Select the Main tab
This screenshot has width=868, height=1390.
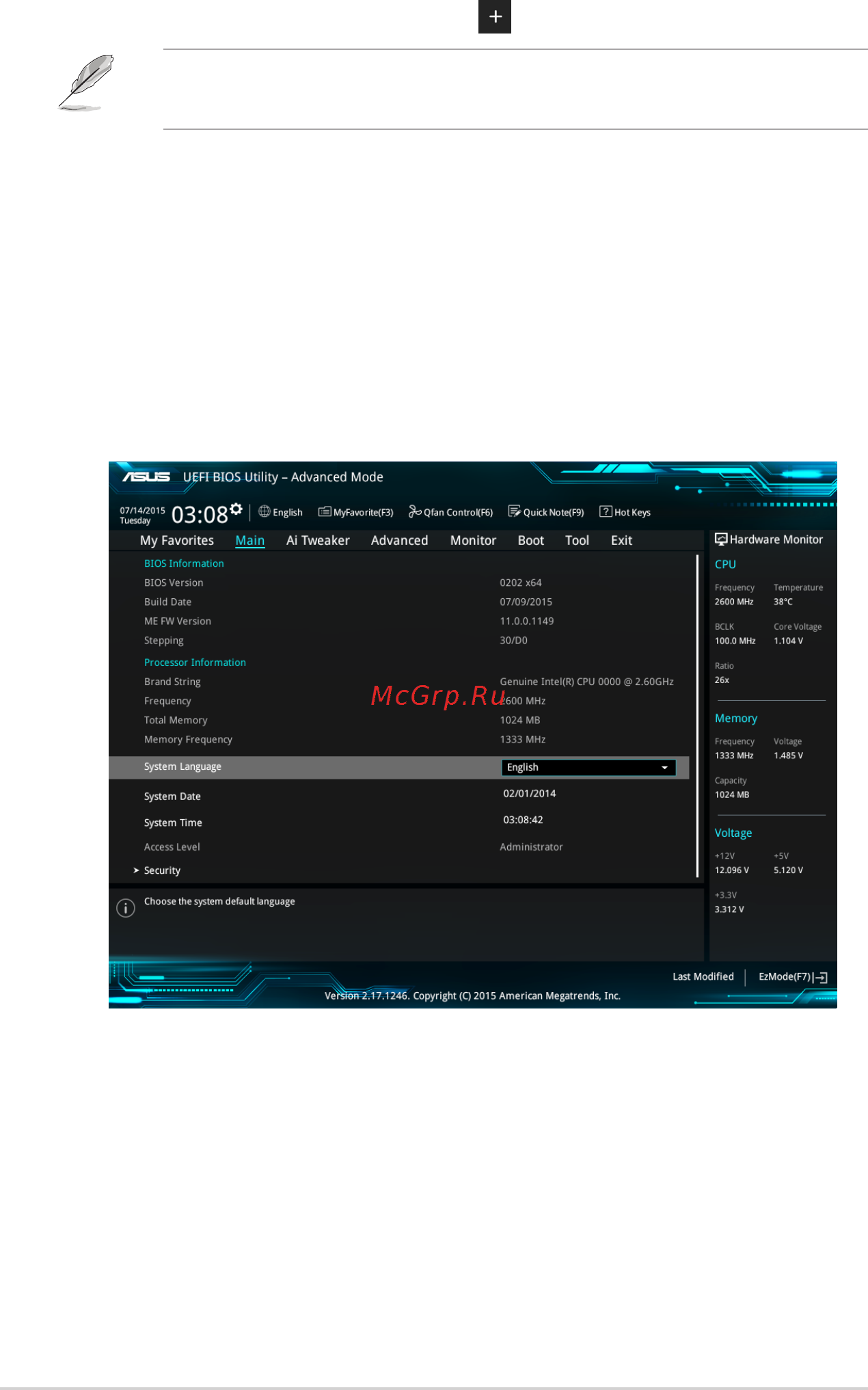250,540
